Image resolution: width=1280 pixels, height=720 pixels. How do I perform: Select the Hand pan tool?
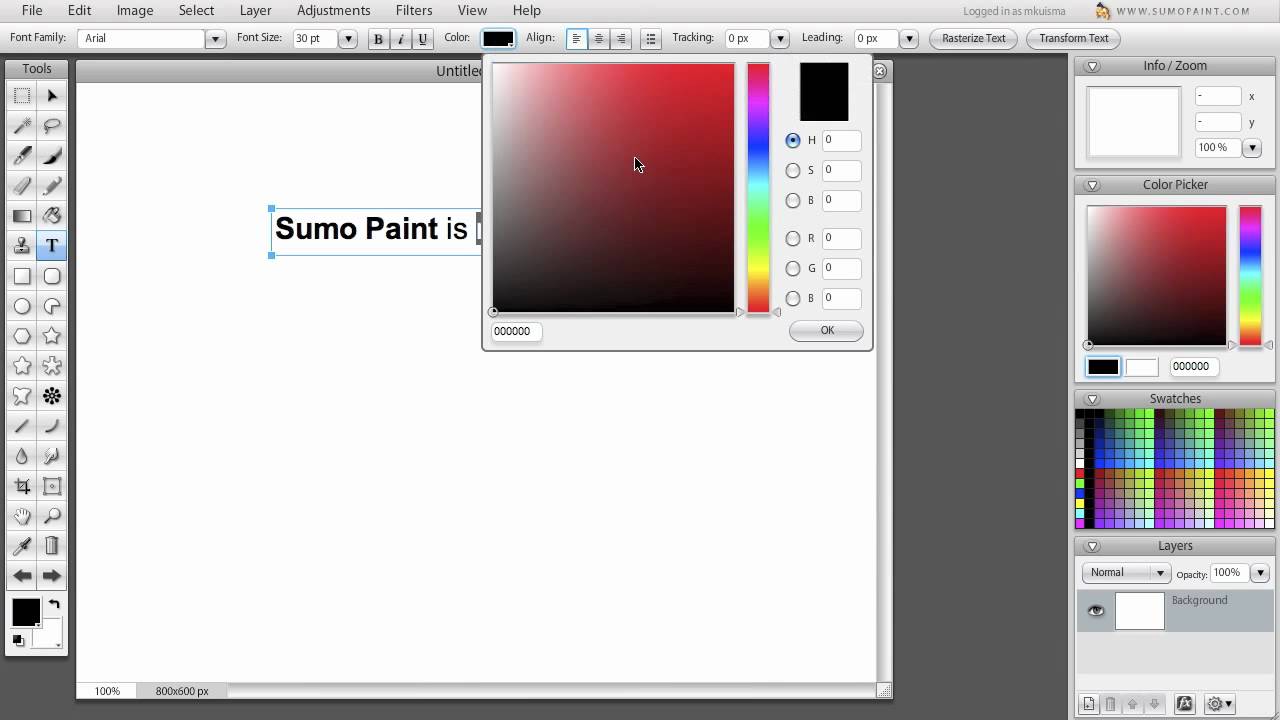click(22, 516)
